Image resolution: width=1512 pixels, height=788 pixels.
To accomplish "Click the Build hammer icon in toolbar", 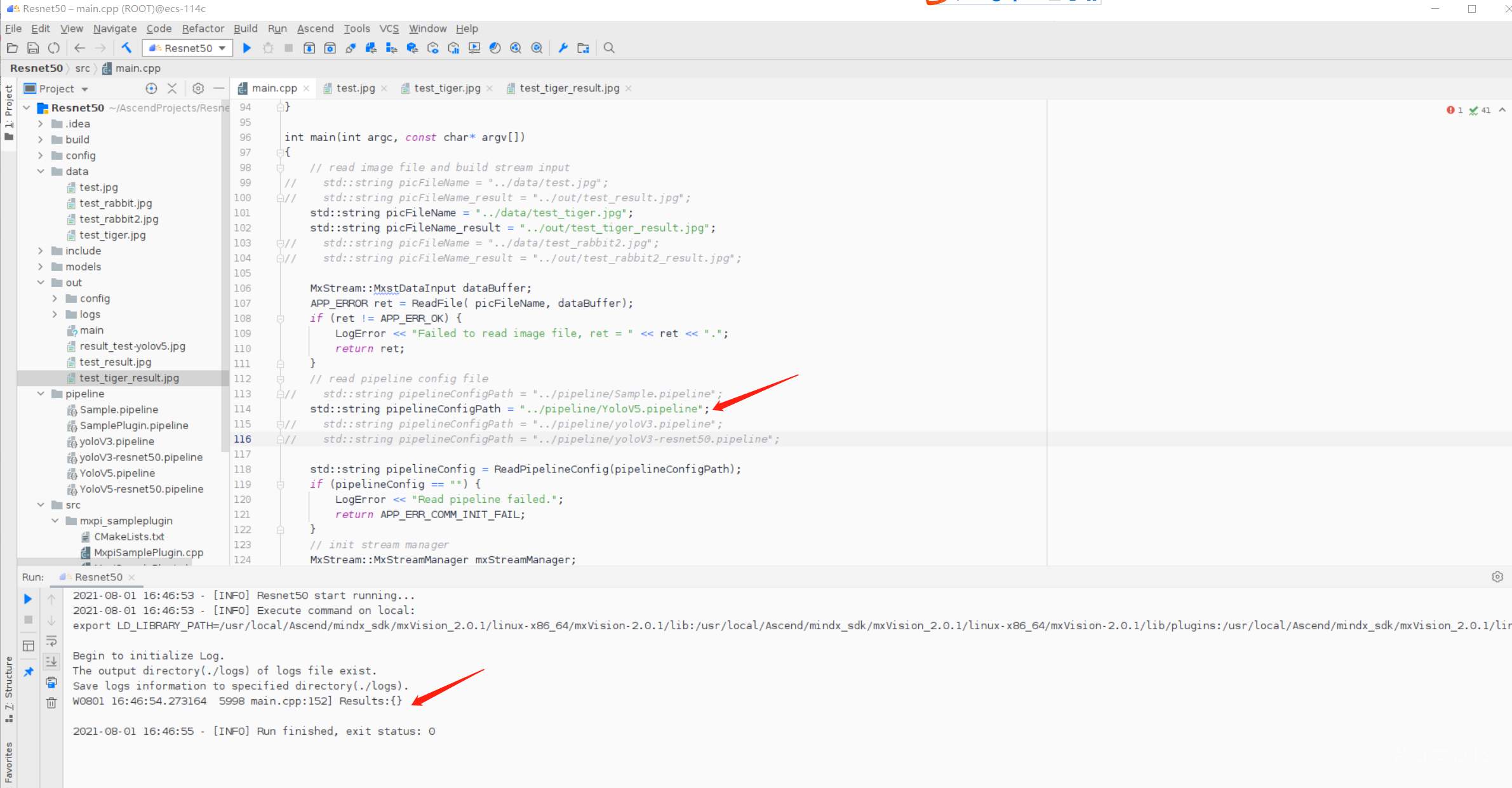I will click(x=126, y=48).
